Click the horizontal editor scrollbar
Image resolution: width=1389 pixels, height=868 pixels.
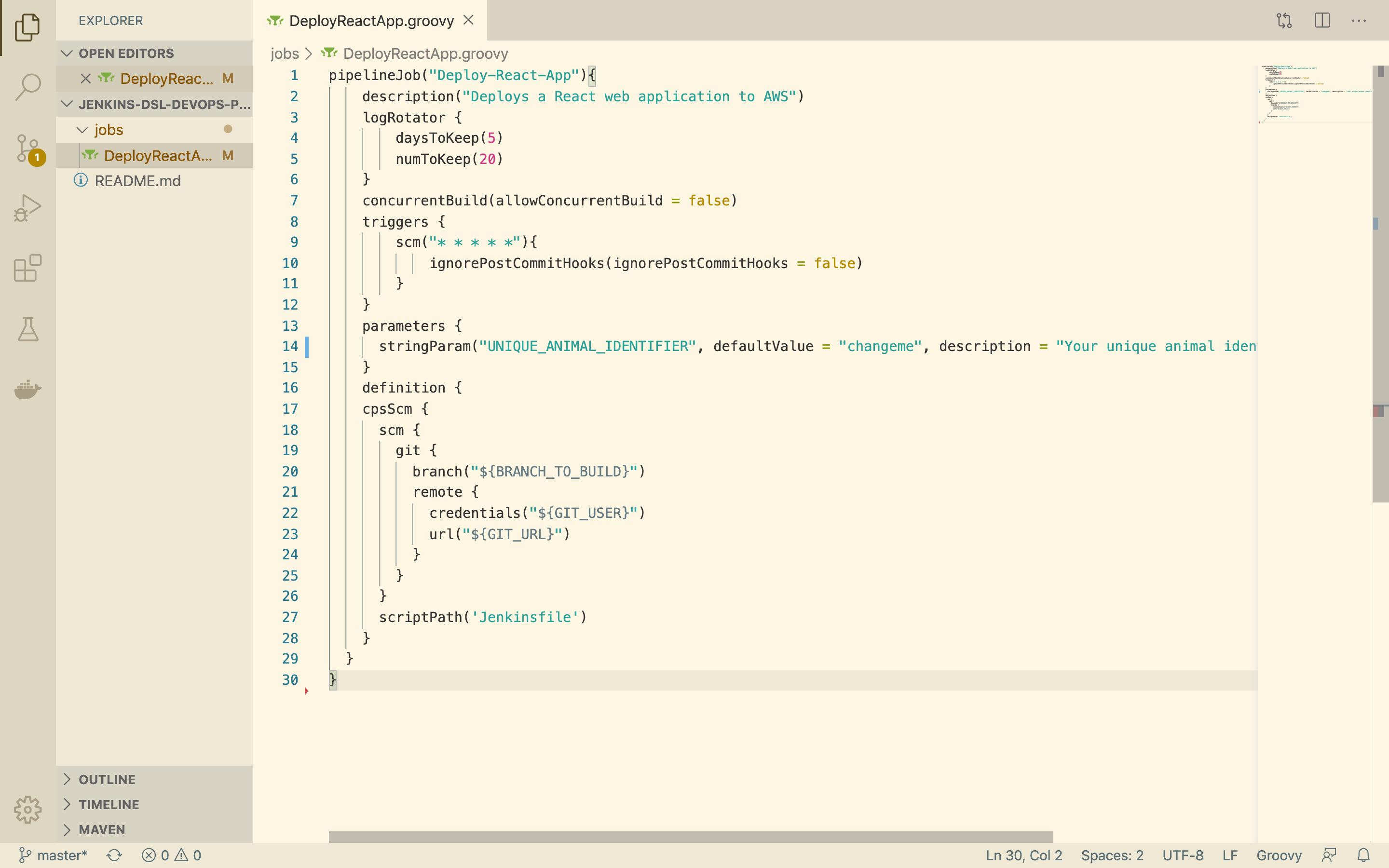(691, 837)
